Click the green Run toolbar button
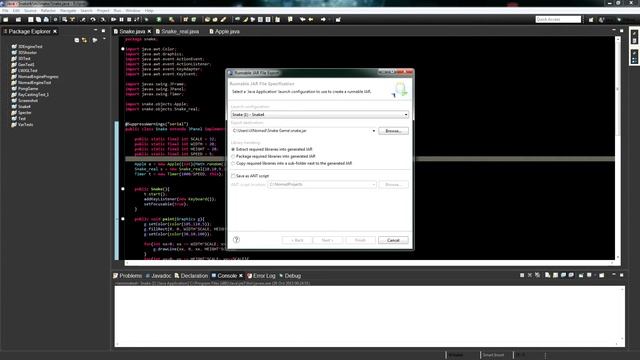Image resolution: width=640 pixels, height=360 pixels. (159, 19)
